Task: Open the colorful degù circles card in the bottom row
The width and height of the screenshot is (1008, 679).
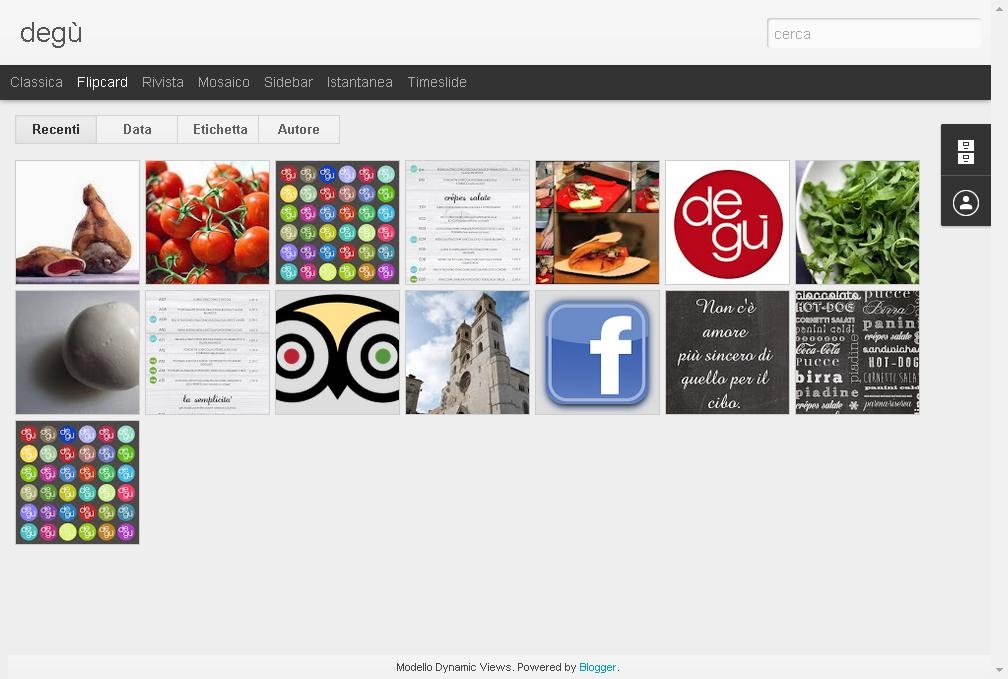Action: click(77, 482)
